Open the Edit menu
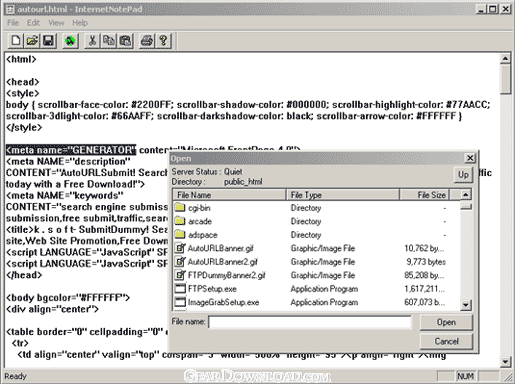 (33, 23)
